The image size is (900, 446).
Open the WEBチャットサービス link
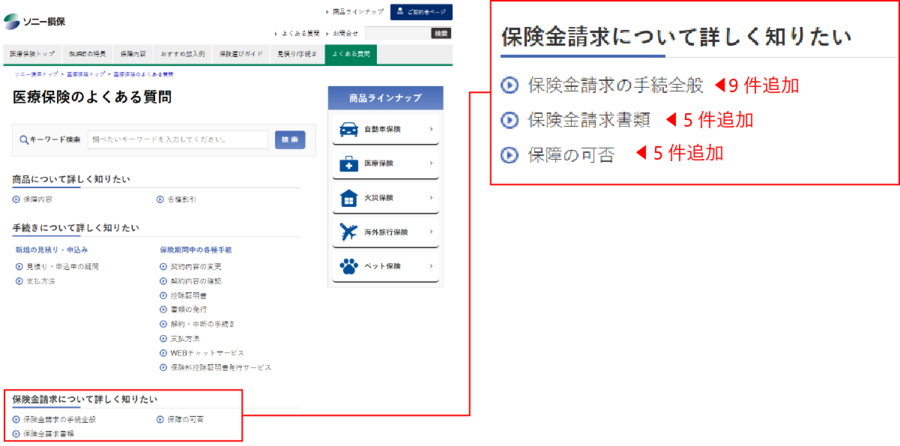click(x=202, y=352)
